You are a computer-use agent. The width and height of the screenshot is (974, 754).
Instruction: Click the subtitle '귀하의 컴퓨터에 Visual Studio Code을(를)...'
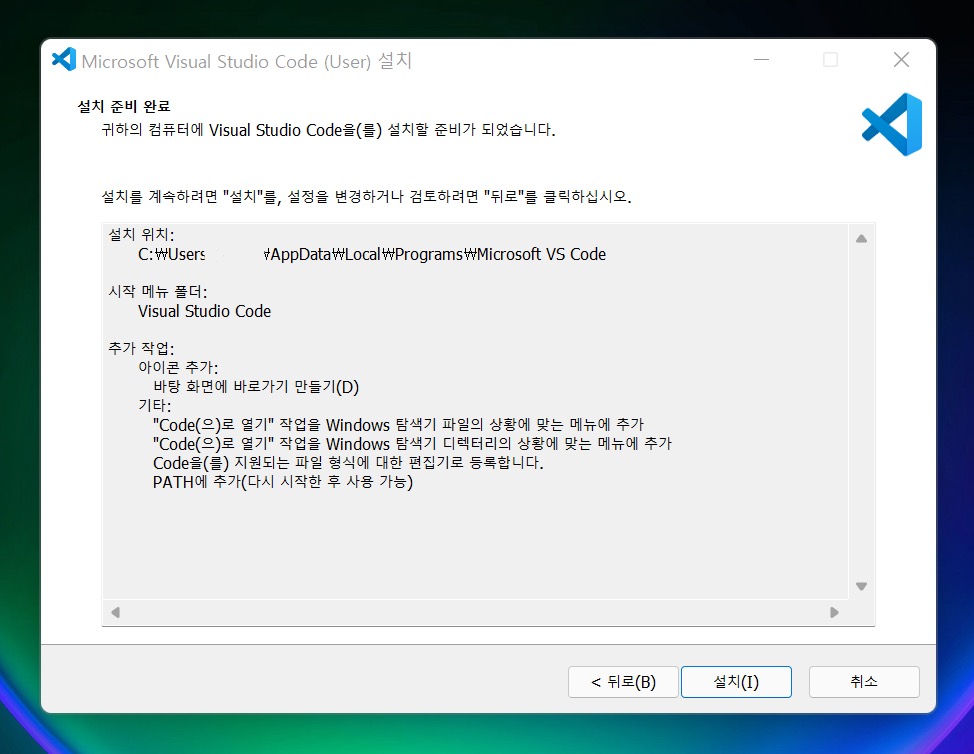pos(328,130)
